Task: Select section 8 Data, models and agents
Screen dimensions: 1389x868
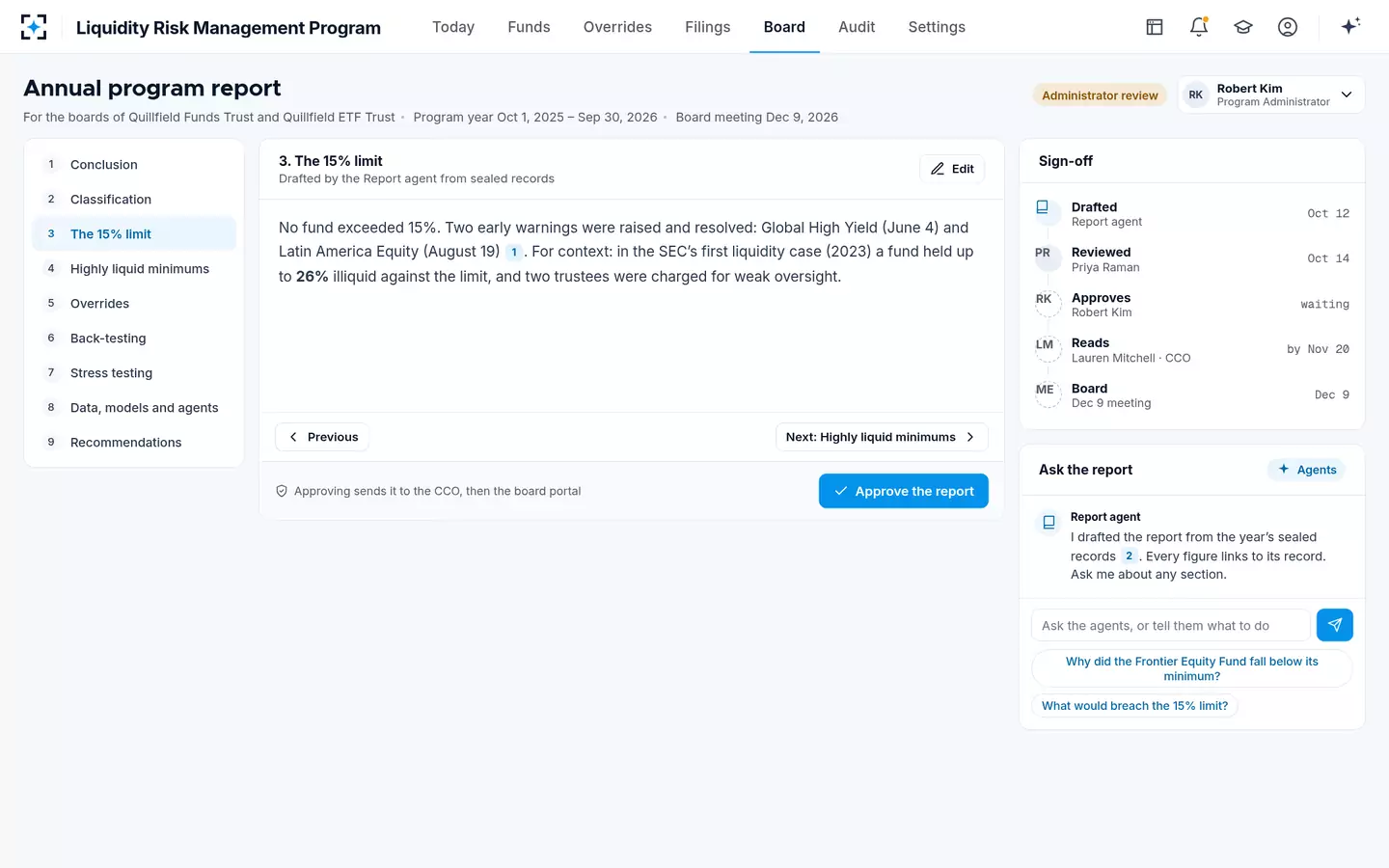Action: [x=134, y=408]
